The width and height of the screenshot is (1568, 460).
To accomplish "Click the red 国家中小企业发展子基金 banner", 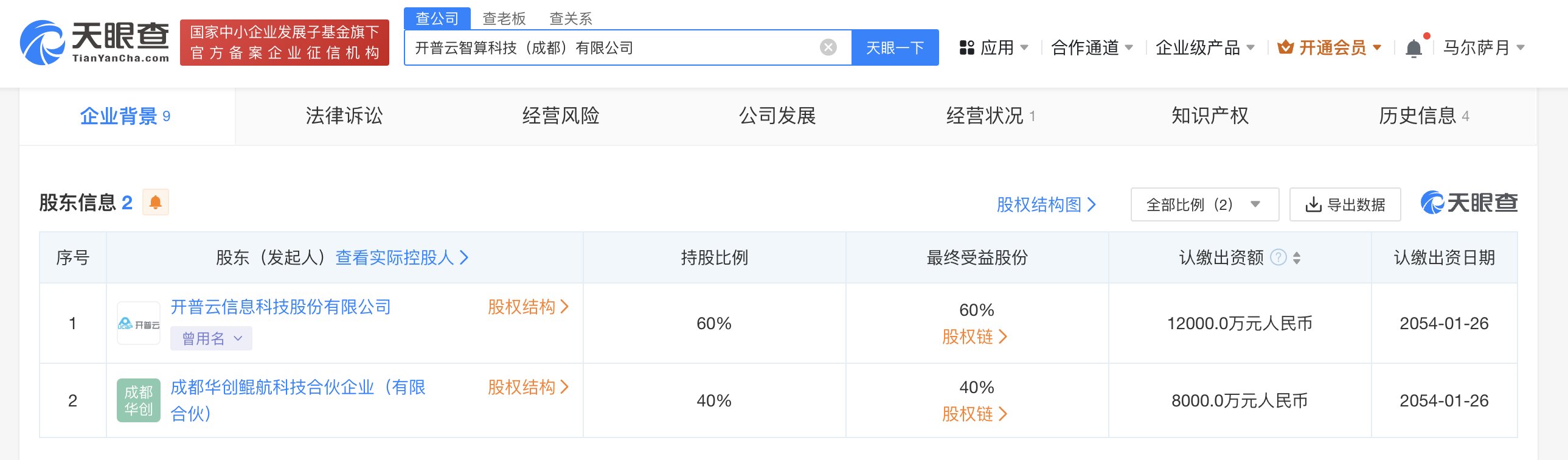I will coord(284,43).
